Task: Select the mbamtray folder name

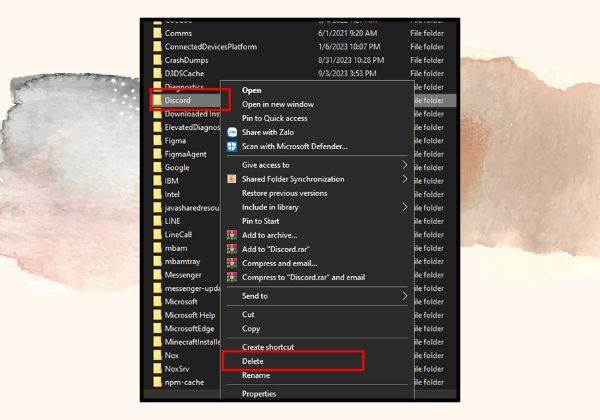Action: point(183,261)
